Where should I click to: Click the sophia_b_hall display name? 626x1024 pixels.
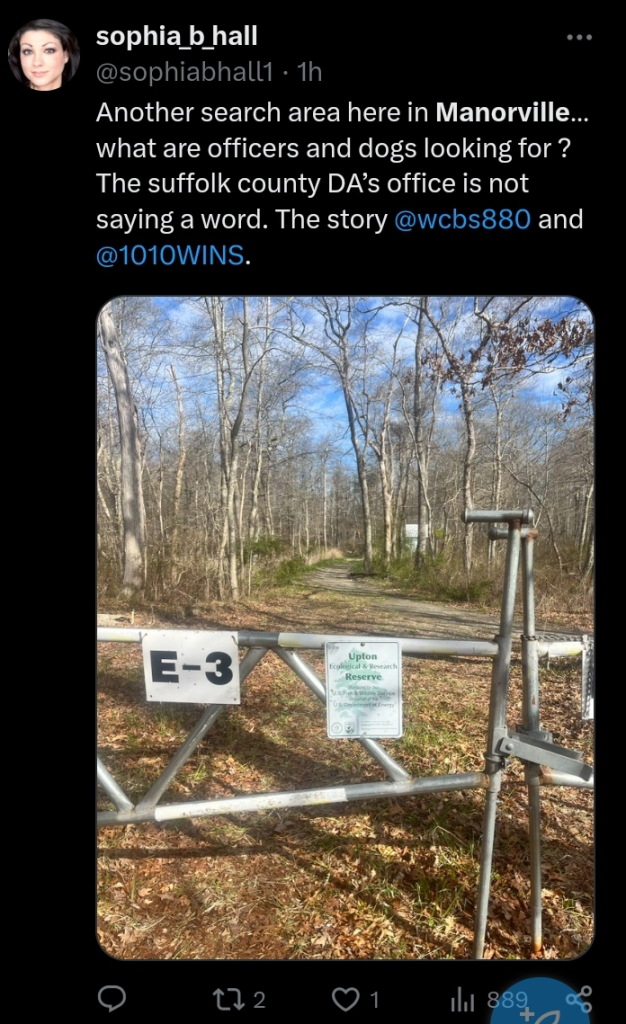(x=177, y=37)
